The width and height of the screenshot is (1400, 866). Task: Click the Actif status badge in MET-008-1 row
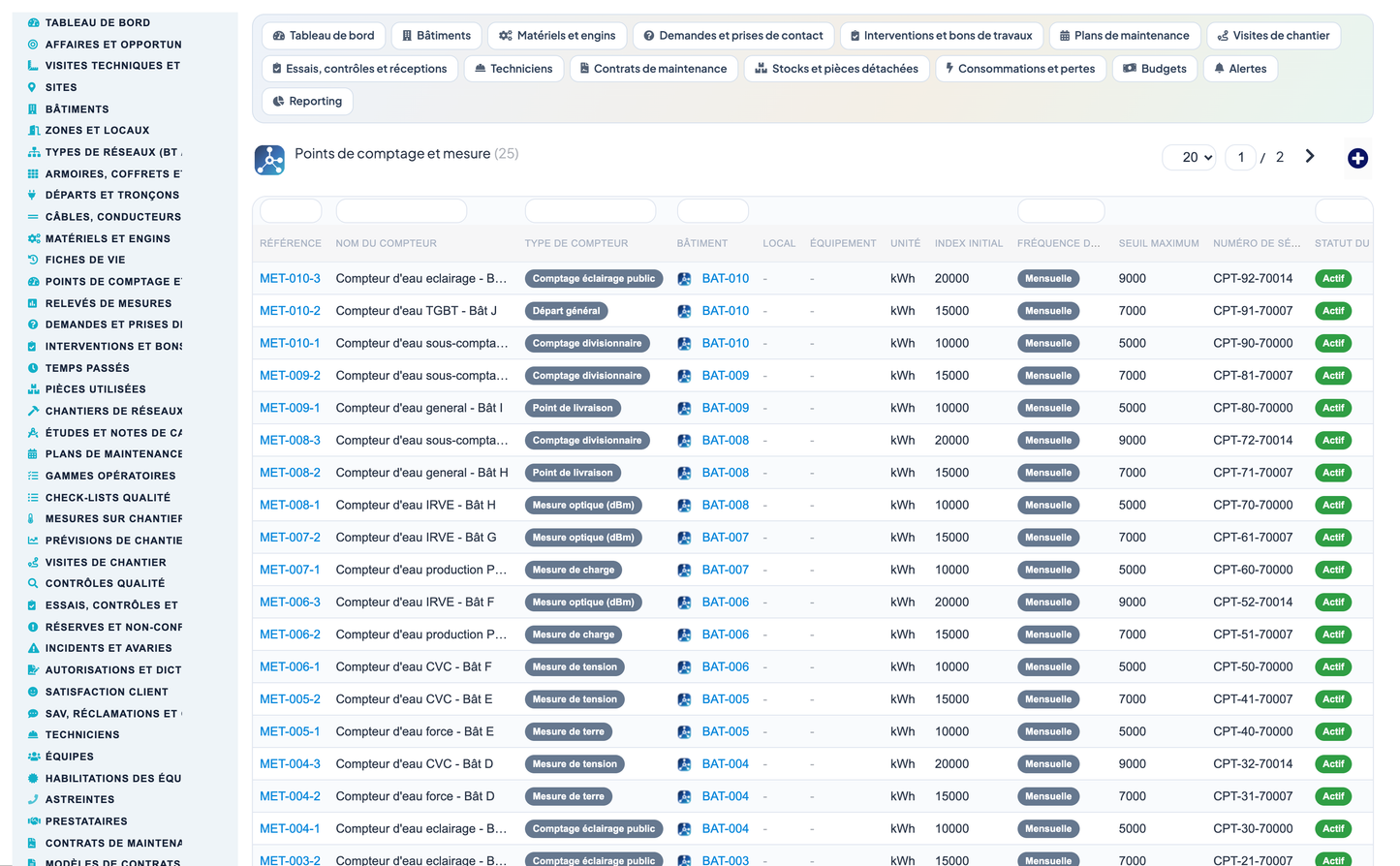1333,505
